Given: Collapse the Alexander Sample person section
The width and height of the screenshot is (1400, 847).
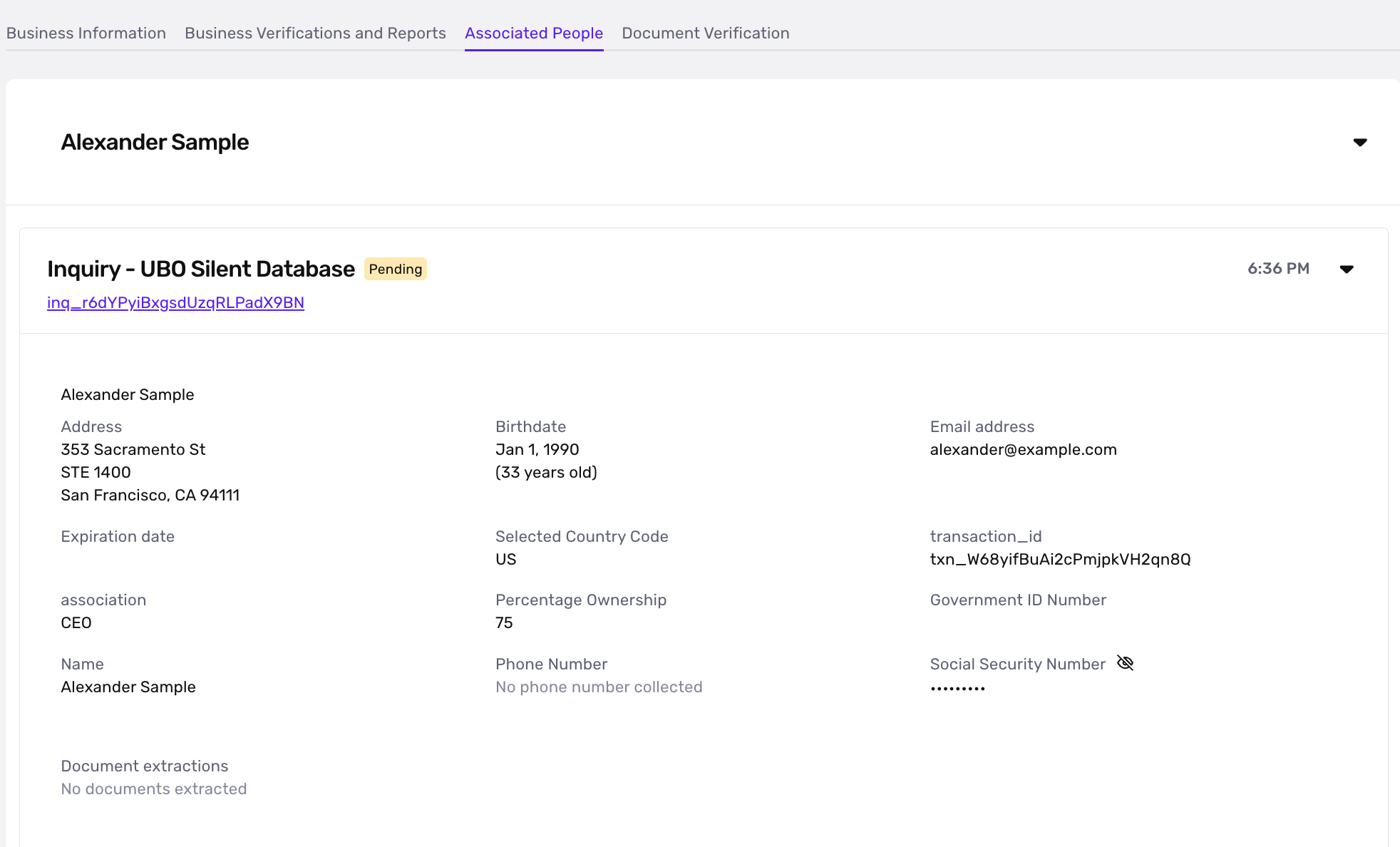Looking at the screenshot, I should [x=1359, y=143].
